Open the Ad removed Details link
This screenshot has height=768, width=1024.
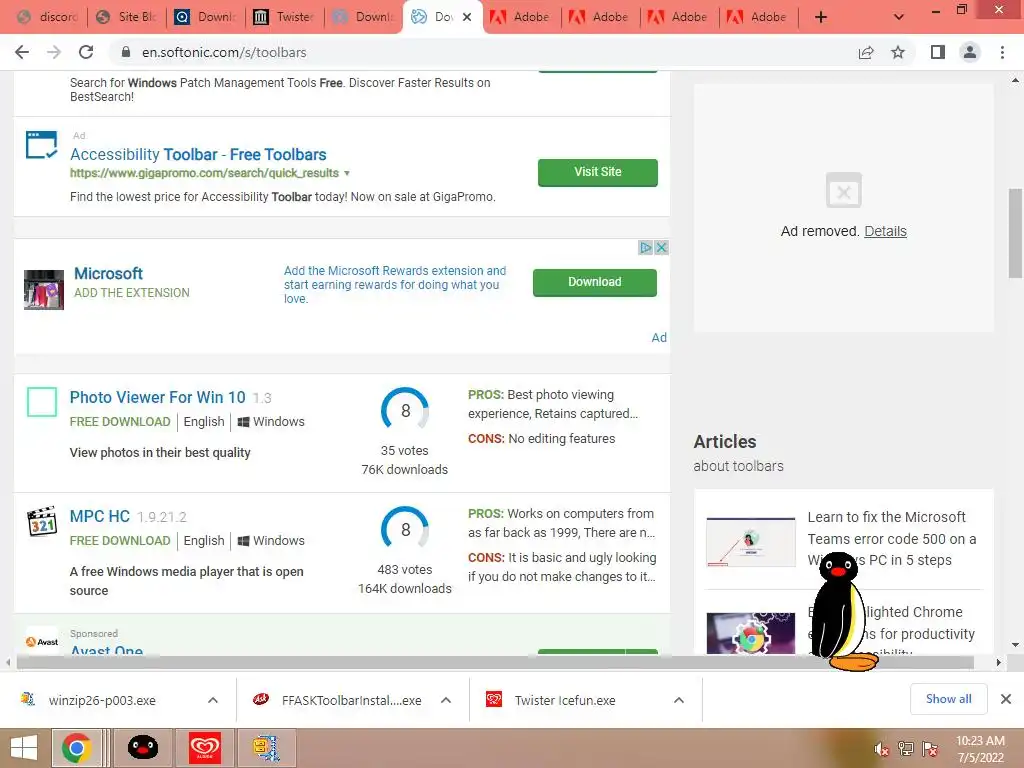coord(885,231)
